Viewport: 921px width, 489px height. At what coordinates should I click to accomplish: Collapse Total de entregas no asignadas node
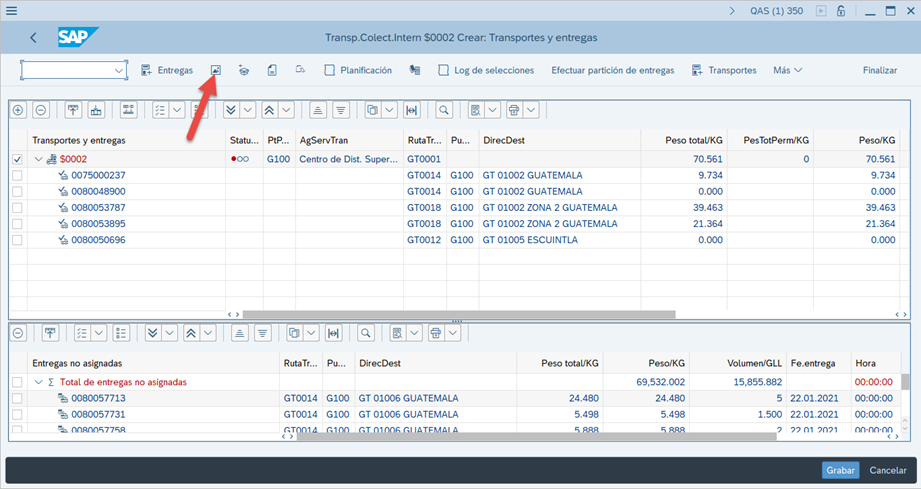[x=36, y=382]
